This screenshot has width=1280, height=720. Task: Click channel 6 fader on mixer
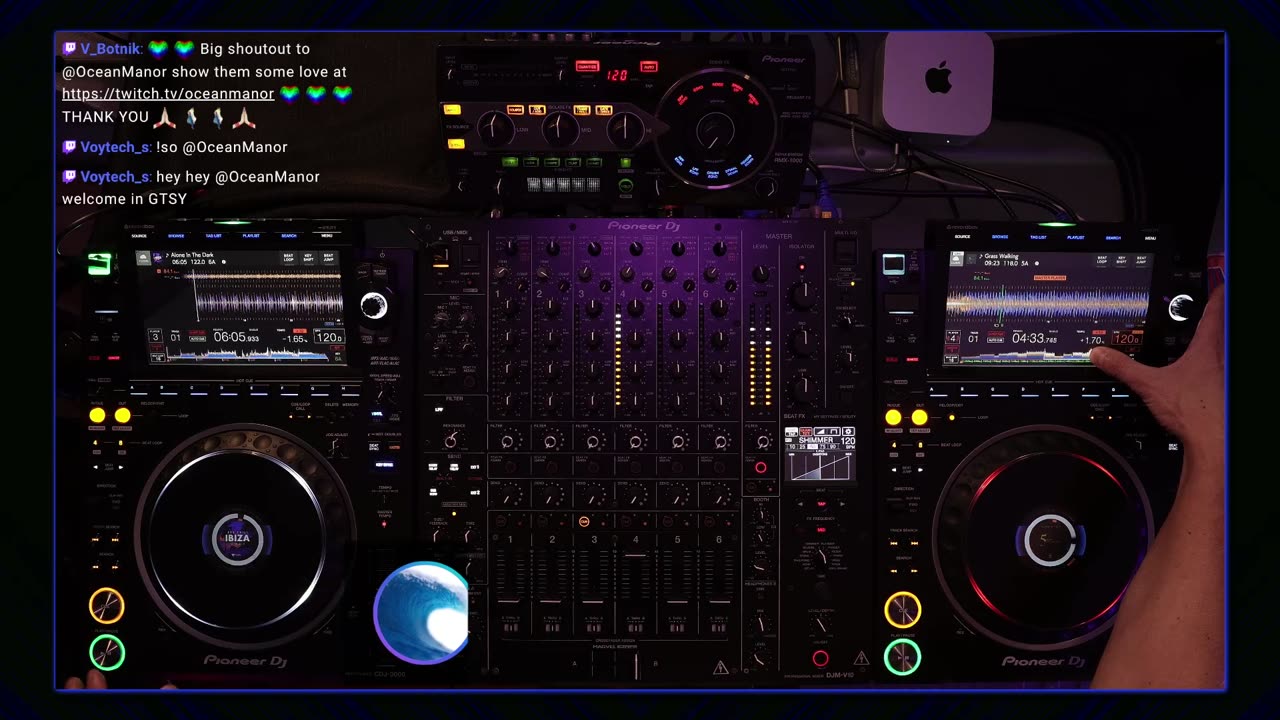719,602
